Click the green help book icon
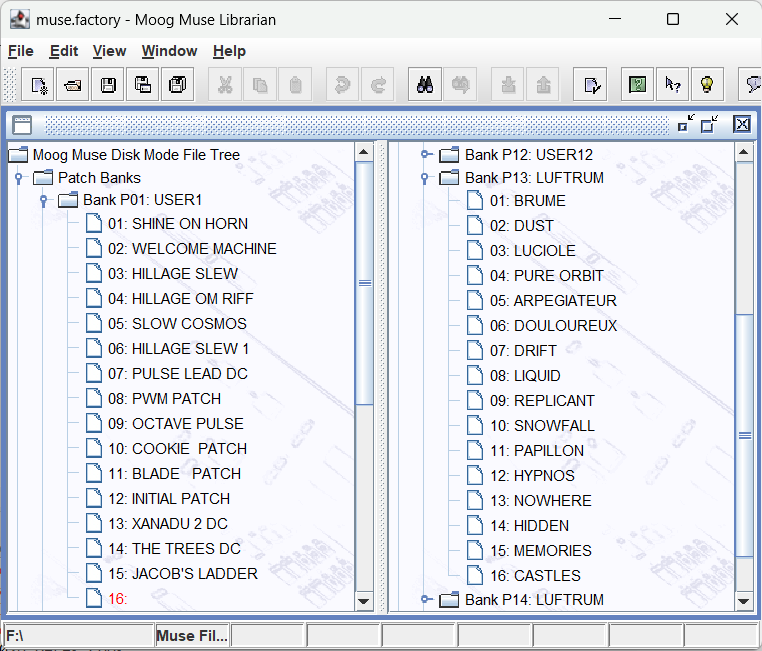This screenshot has width=762, height=651. click(637, 85)
